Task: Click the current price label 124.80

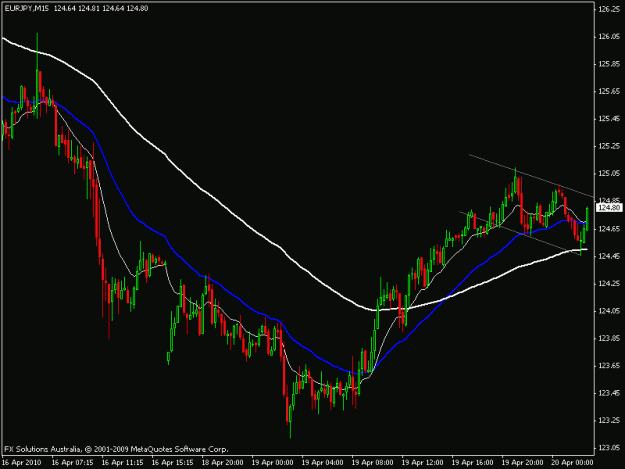Action: pyautogui.click(x=609, y=208)
